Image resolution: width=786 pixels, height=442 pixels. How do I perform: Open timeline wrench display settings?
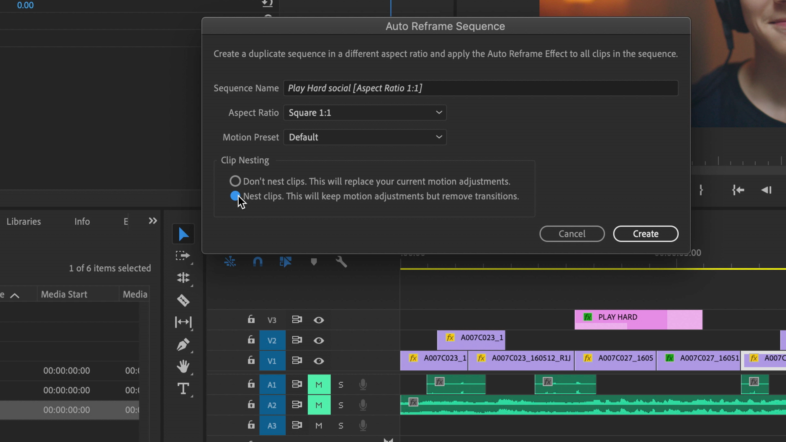(341, 262)
